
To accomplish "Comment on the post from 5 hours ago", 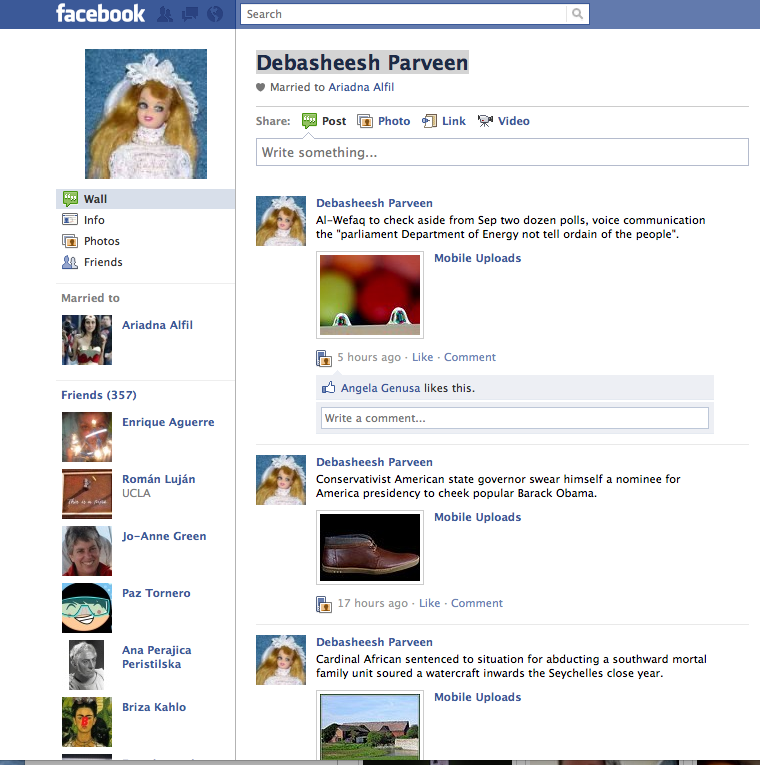I will pos(470,357).
